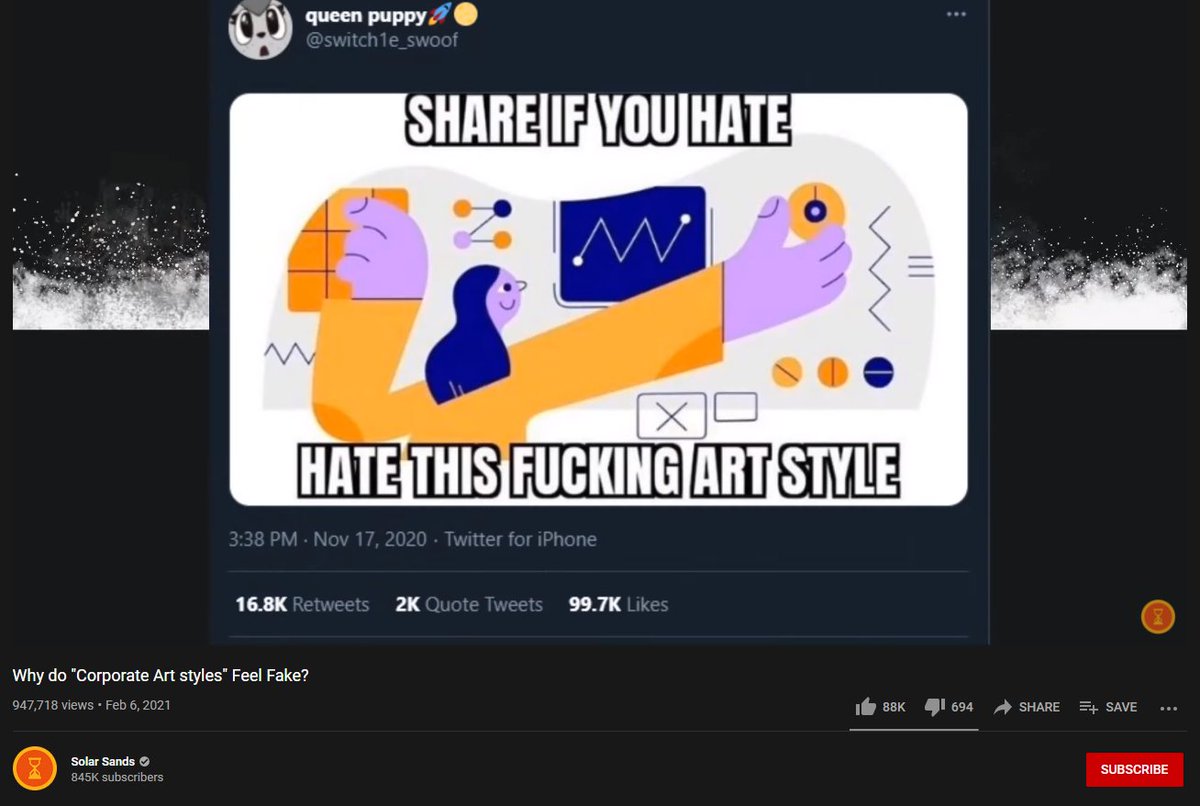Click the thumbs up like icon

click(x=865, y=707)
